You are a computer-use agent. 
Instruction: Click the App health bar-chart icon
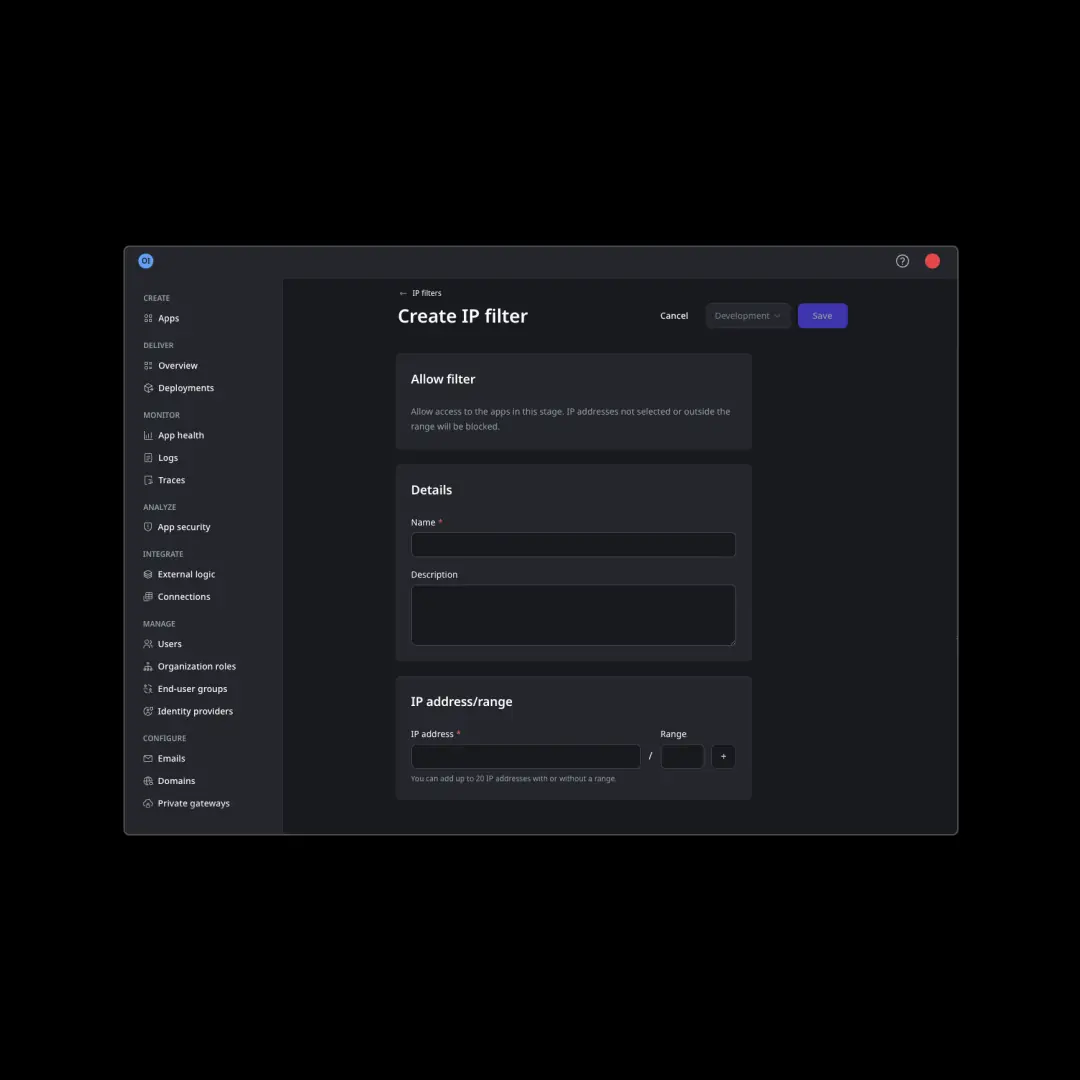pos(147,435)
